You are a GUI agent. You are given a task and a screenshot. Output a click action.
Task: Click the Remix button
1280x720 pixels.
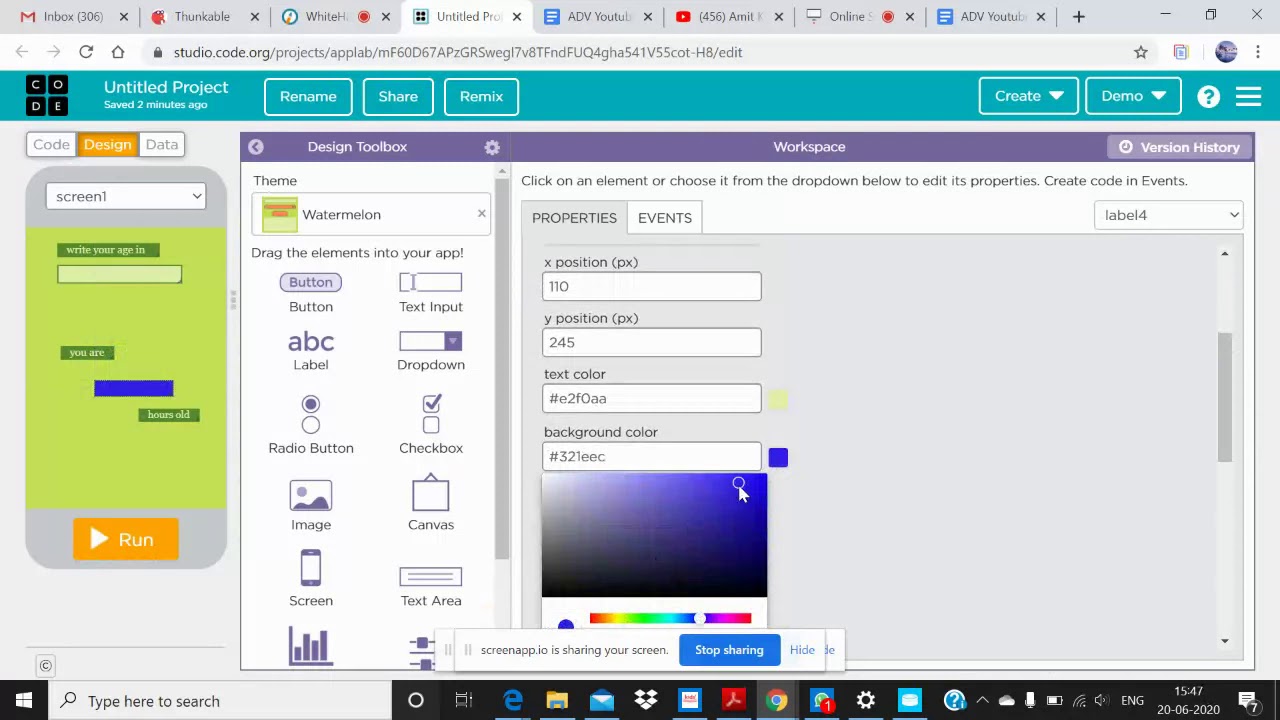[x=481, y=96]
